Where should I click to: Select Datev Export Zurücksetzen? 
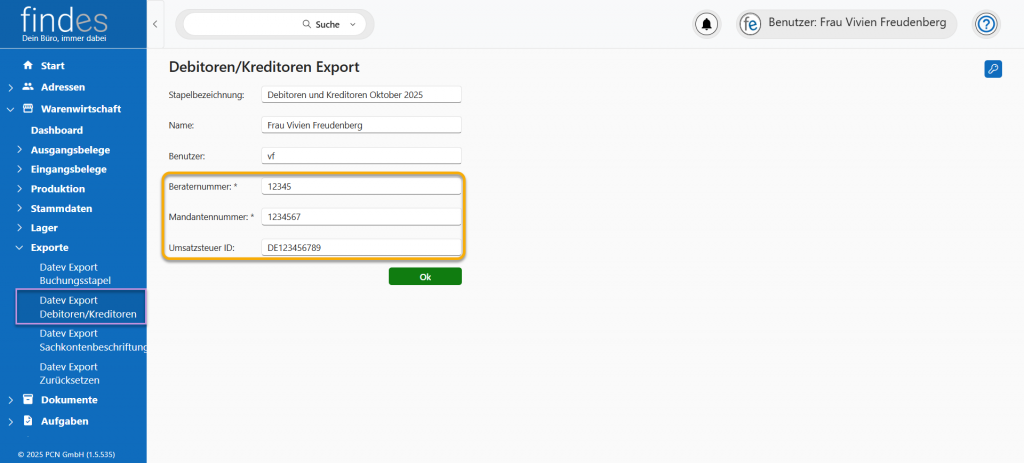(x=69, y=373)
